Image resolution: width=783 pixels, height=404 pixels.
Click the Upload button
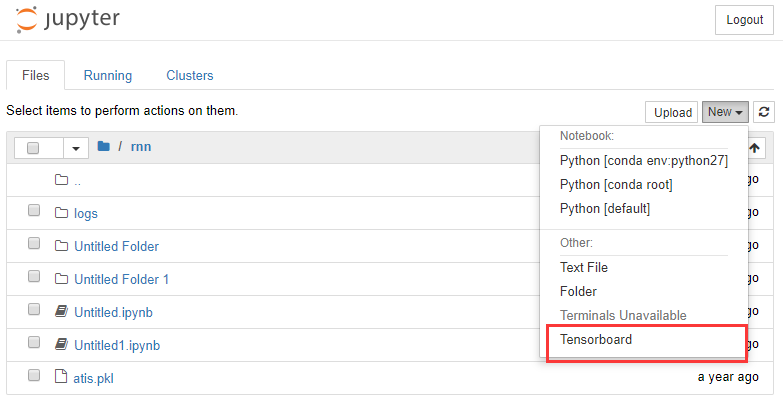pos(672,112)
